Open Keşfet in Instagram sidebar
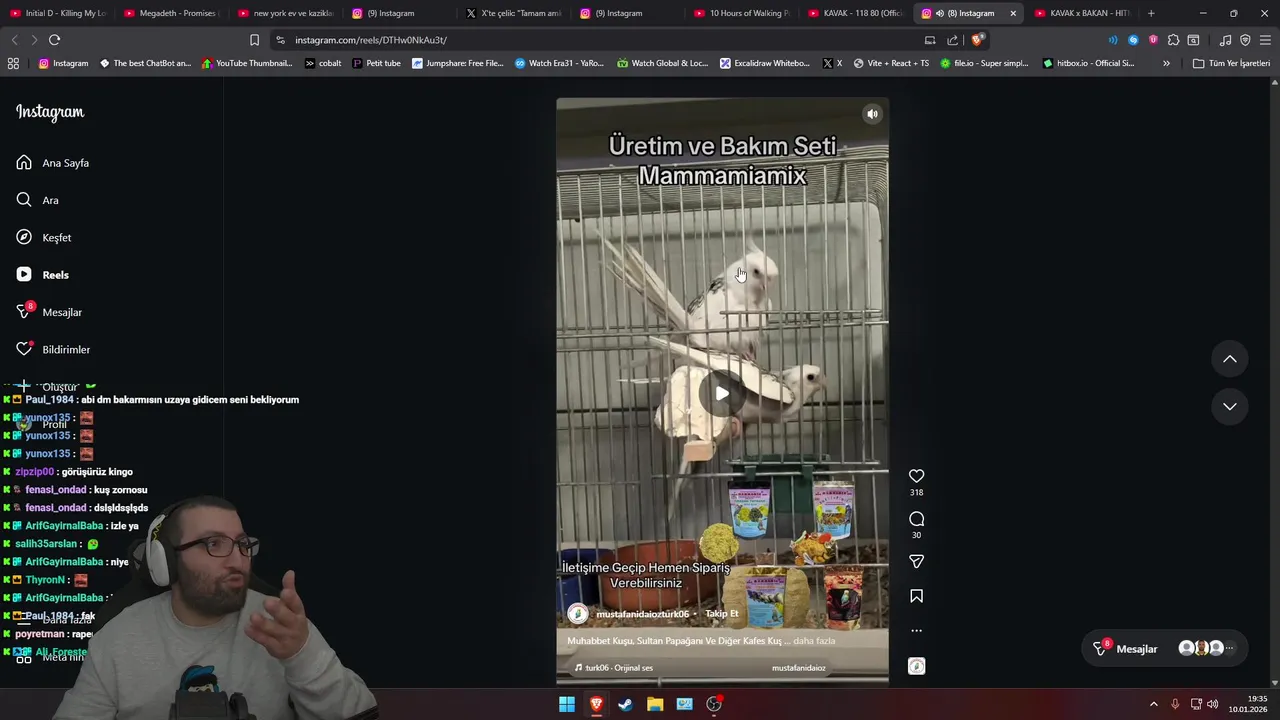The height and width of the screenshot is (720, 1280). coord(44,237)
